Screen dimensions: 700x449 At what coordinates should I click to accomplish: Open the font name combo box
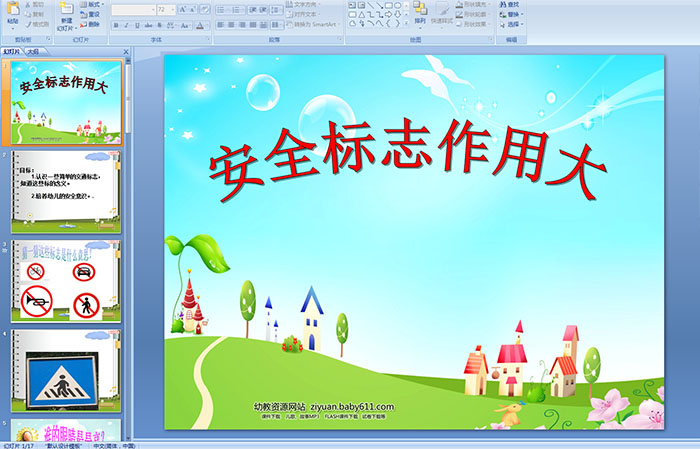click(133, 10)
